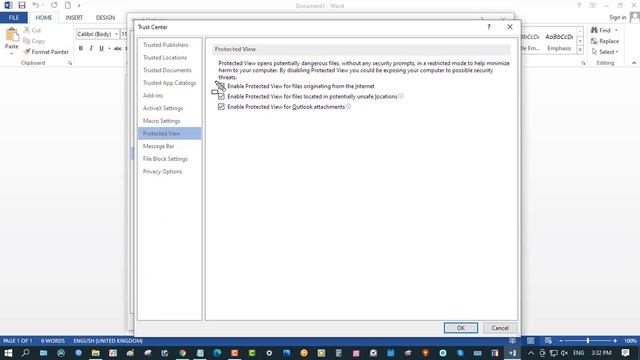Screen dimensions: 640x360
Task: Click the Redo icon in quick access toolbar
Action: click(54, 5)
